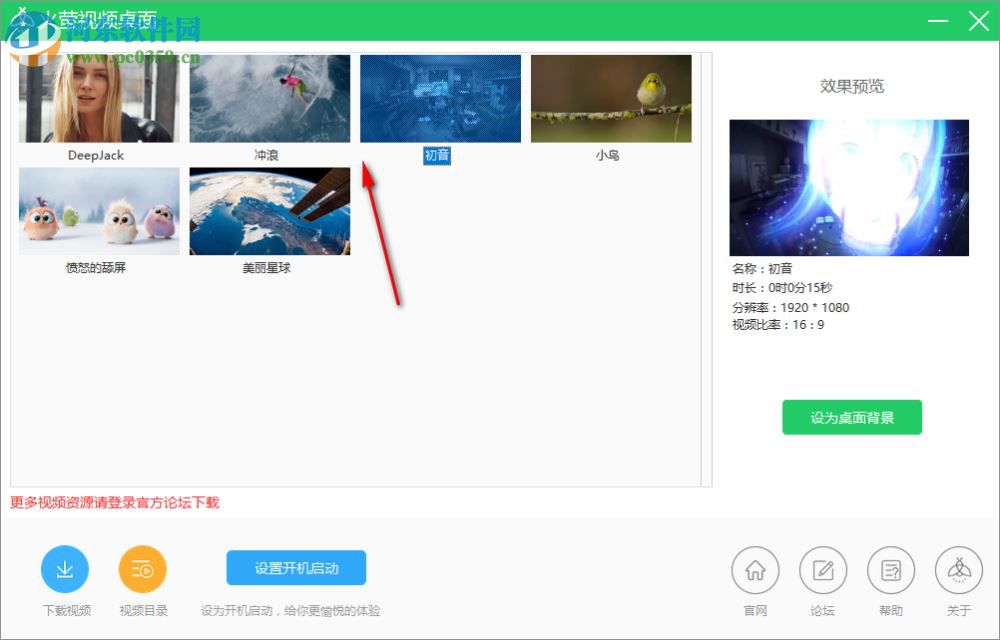Open the 关于 (About) icon
1000x640 pixels.
coord(958,568)
